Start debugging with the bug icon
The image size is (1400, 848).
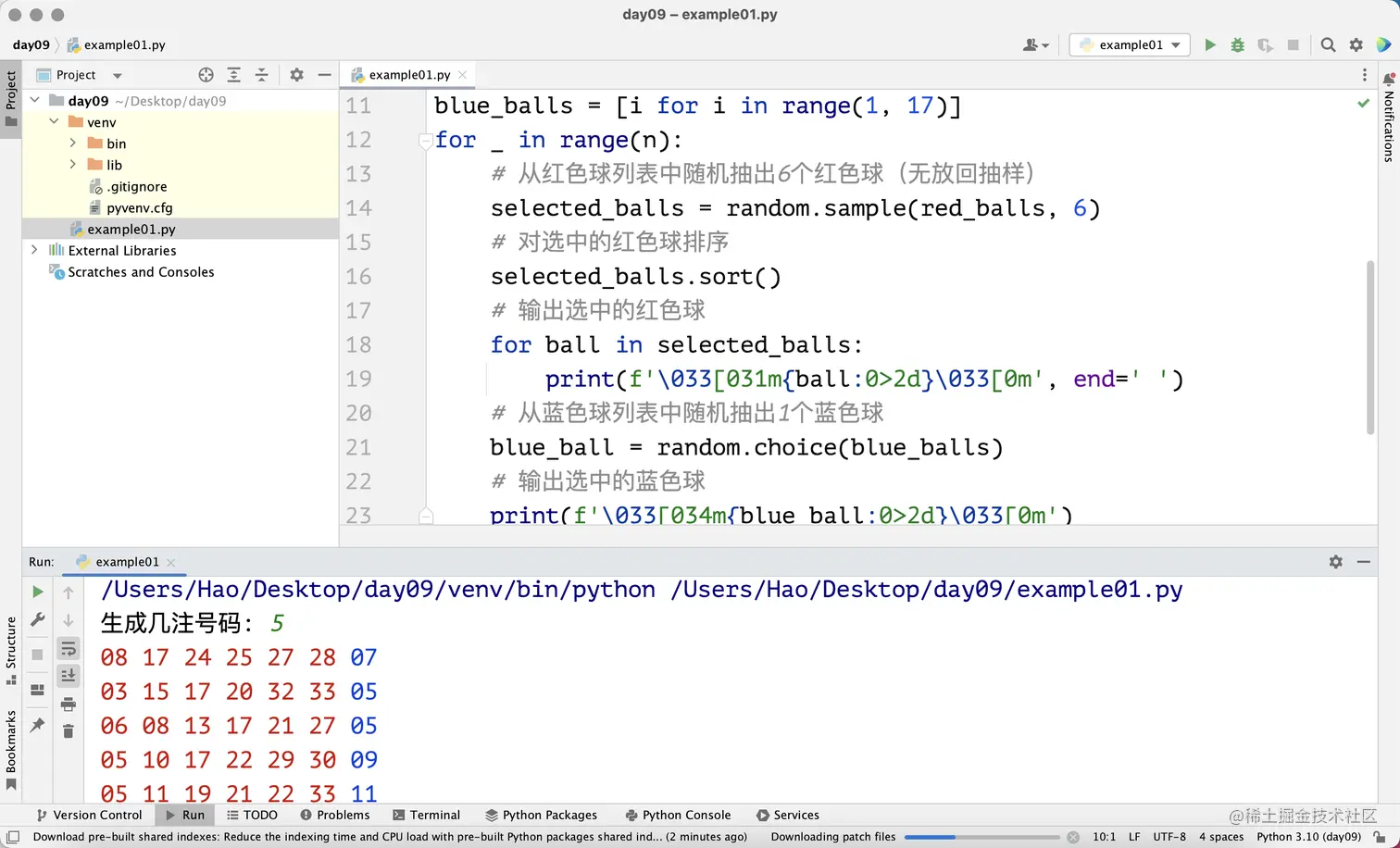click(1238, 44)
